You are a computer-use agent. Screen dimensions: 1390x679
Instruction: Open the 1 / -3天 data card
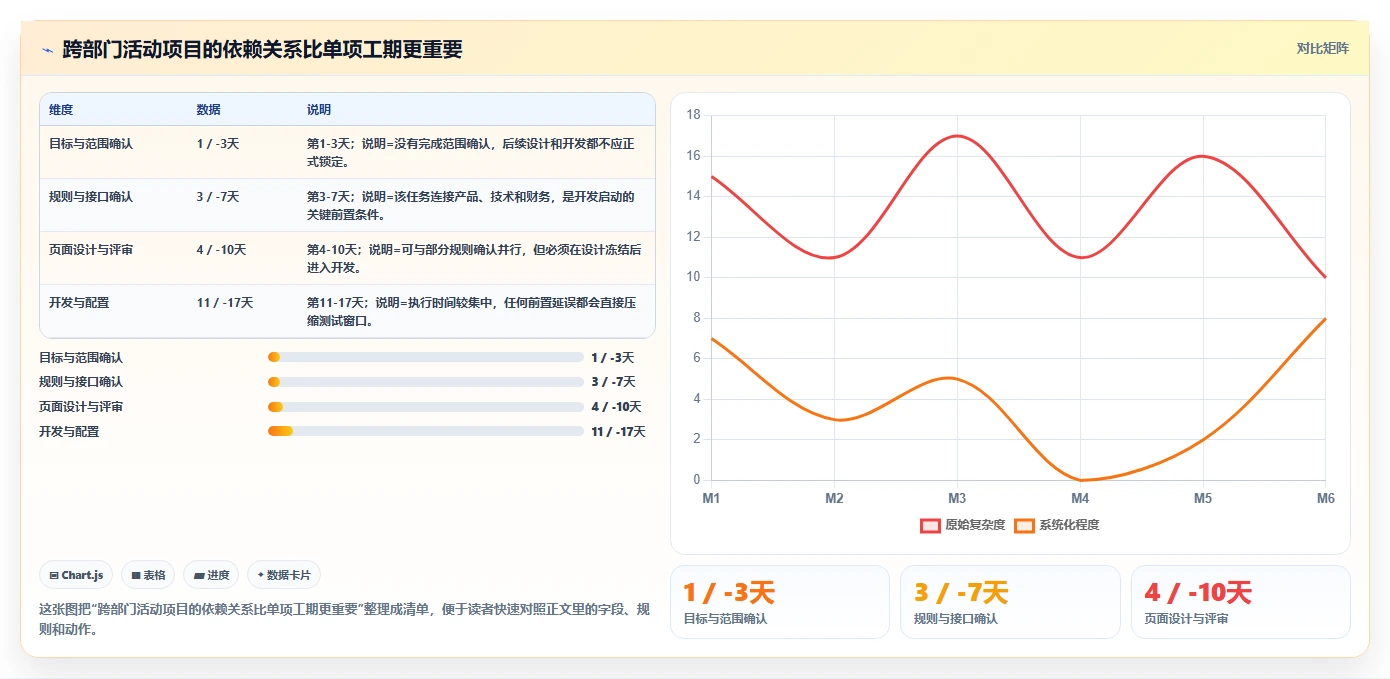click(780, 602)
